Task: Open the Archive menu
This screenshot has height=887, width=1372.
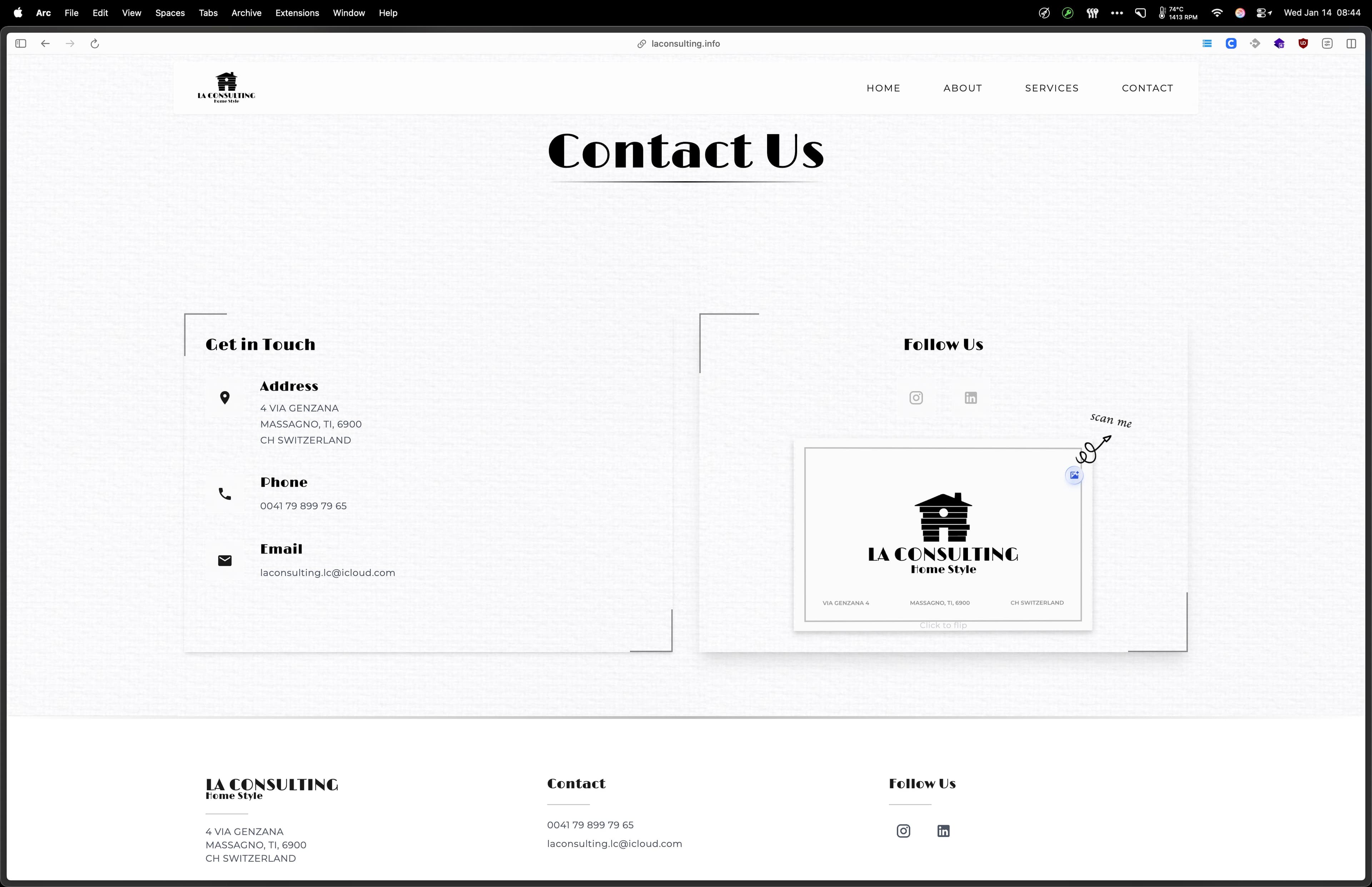Action: (x=247, y=13)
